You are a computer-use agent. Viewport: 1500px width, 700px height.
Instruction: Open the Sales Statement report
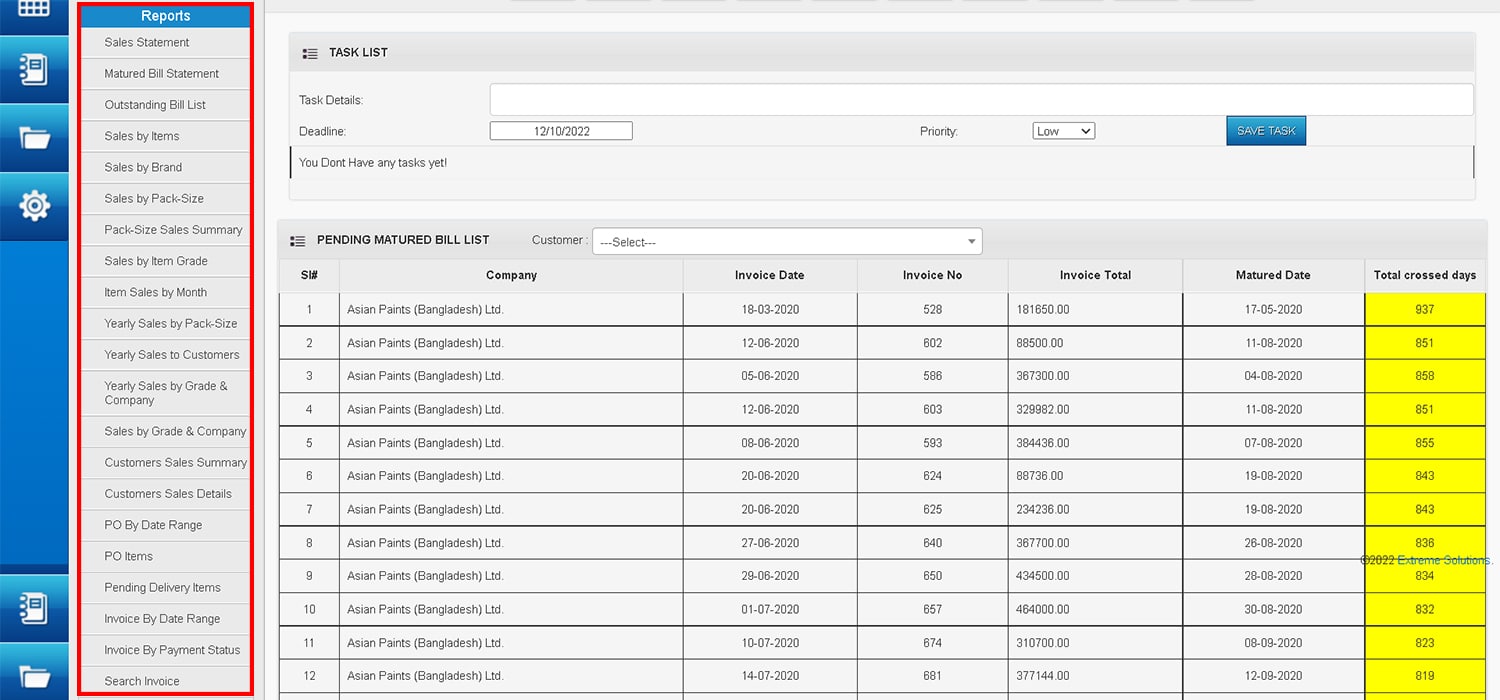147,42
